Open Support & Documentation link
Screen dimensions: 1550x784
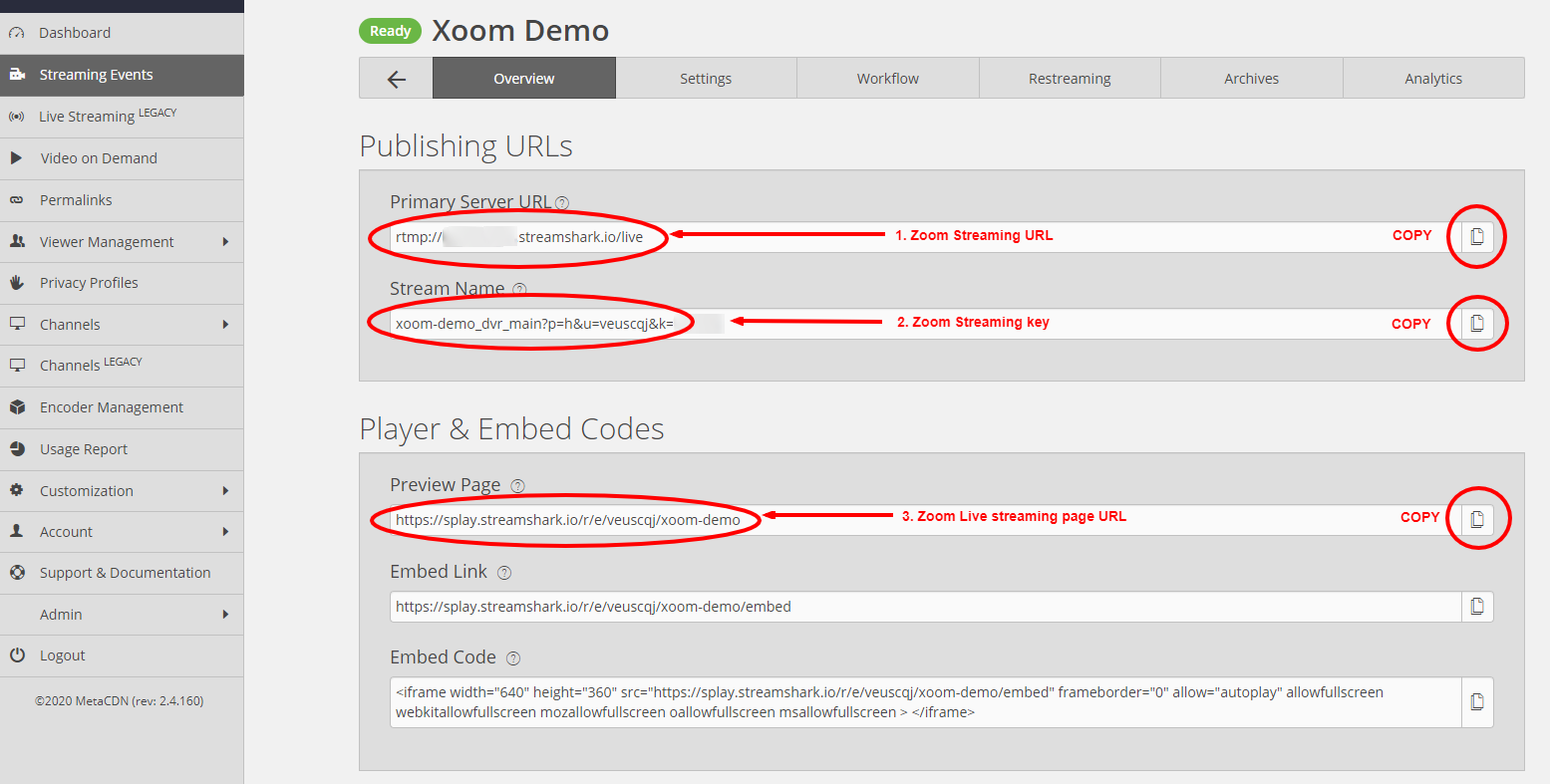click(x=122, y=573)
